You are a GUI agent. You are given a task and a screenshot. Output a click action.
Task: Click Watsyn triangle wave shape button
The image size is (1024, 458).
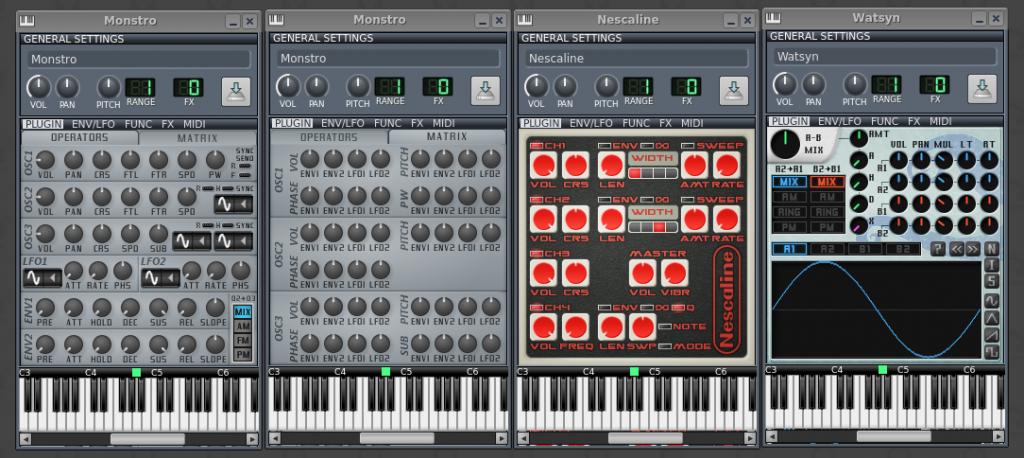click(991, 318)
